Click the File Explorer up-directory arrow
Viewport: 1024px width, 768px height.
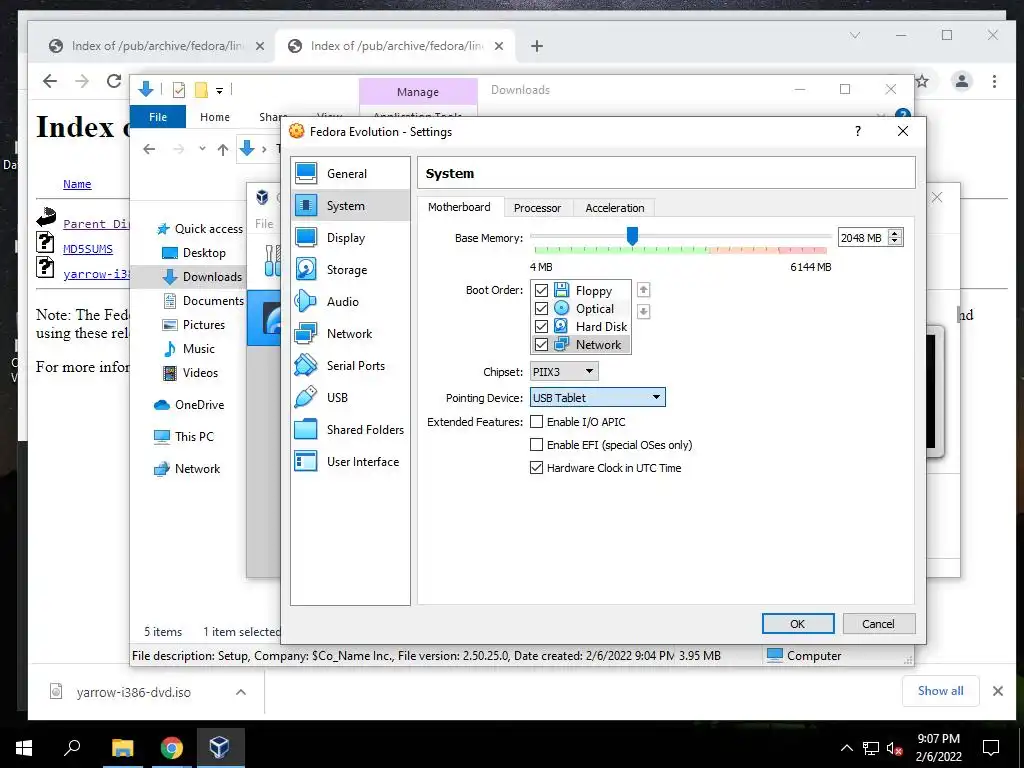(x=223, y=150)
